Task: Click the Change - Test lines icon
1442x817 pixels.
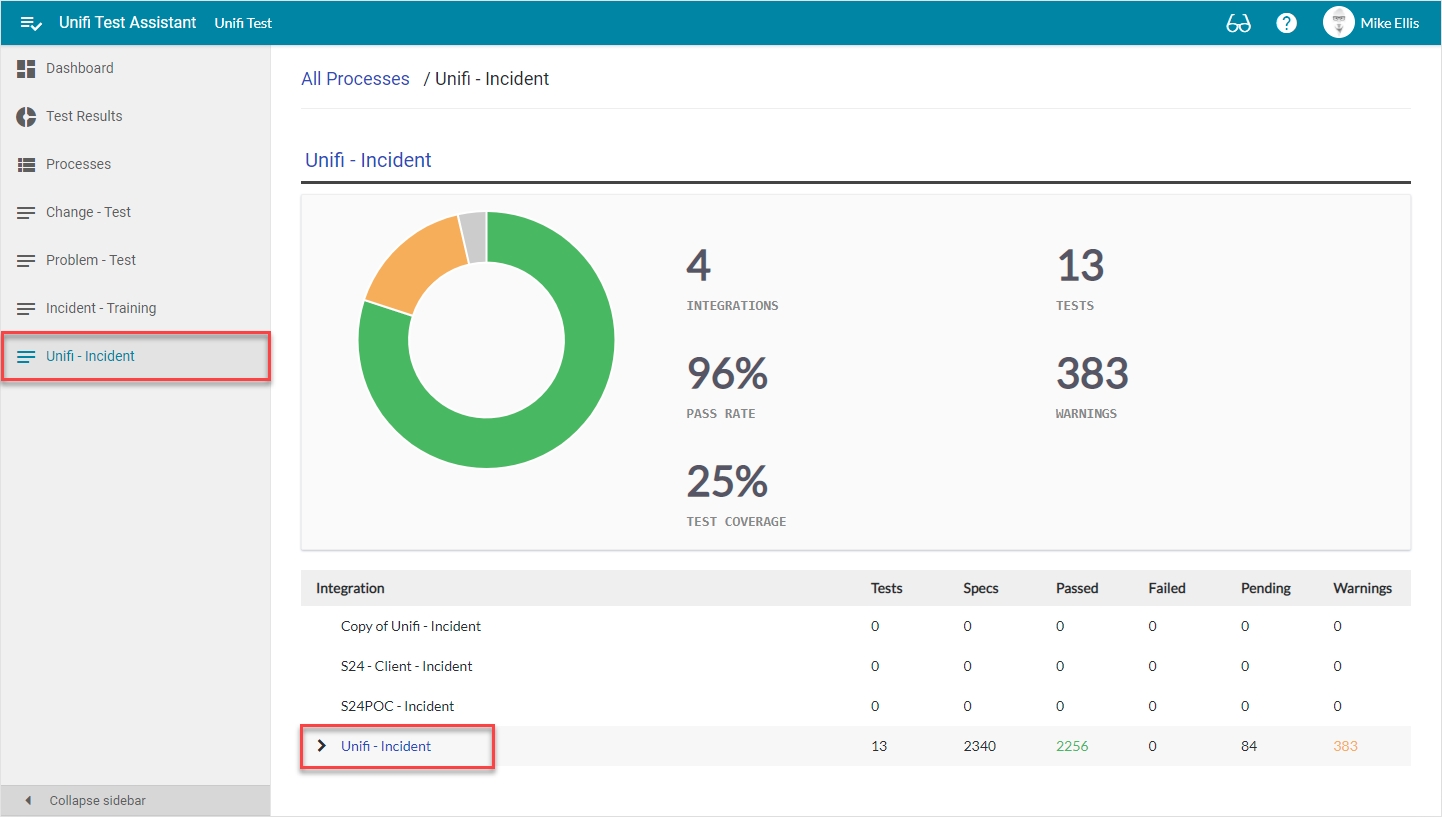Action: tap(26, 212)
